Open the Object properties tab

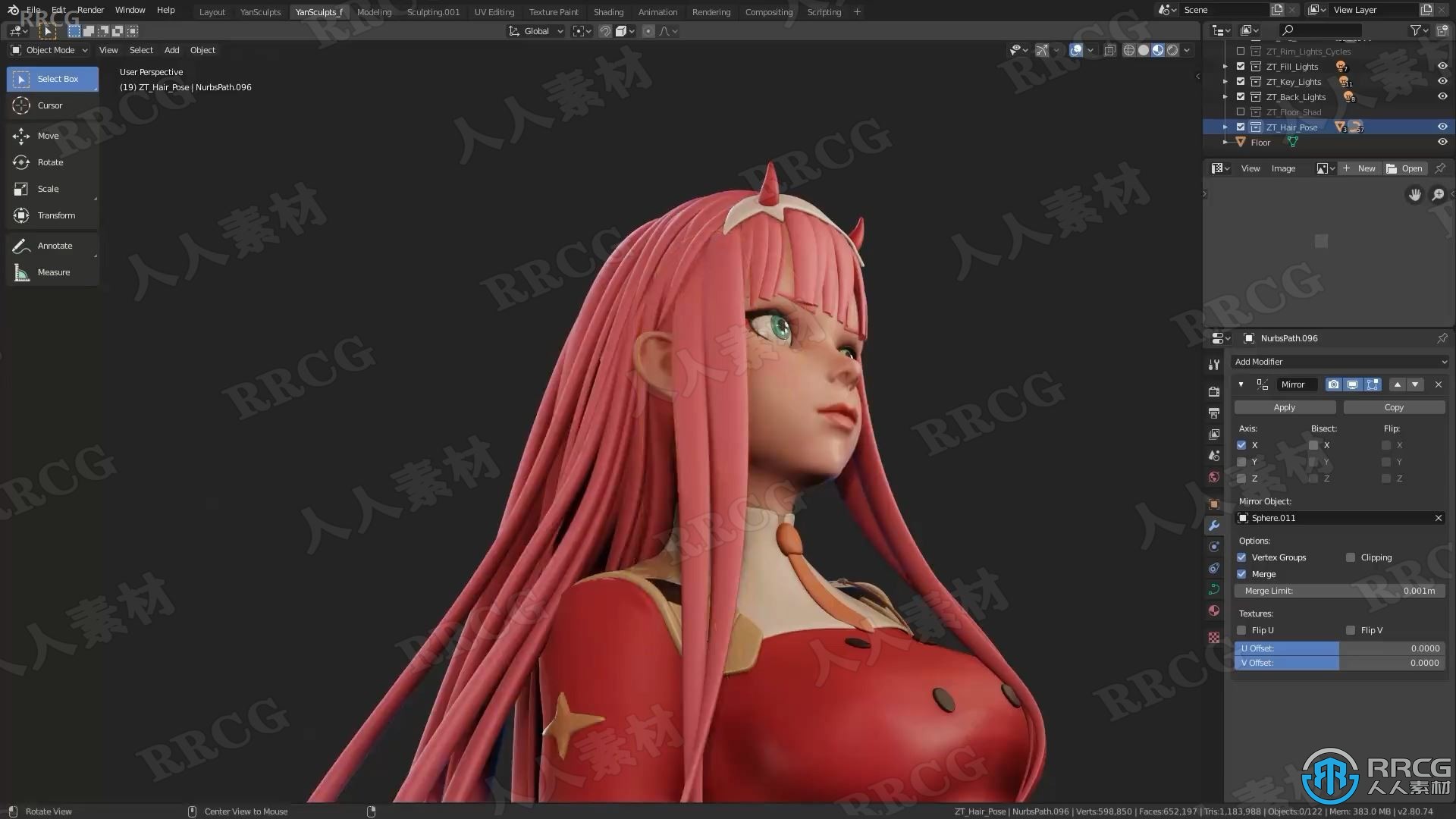(x=1214, y=504)
